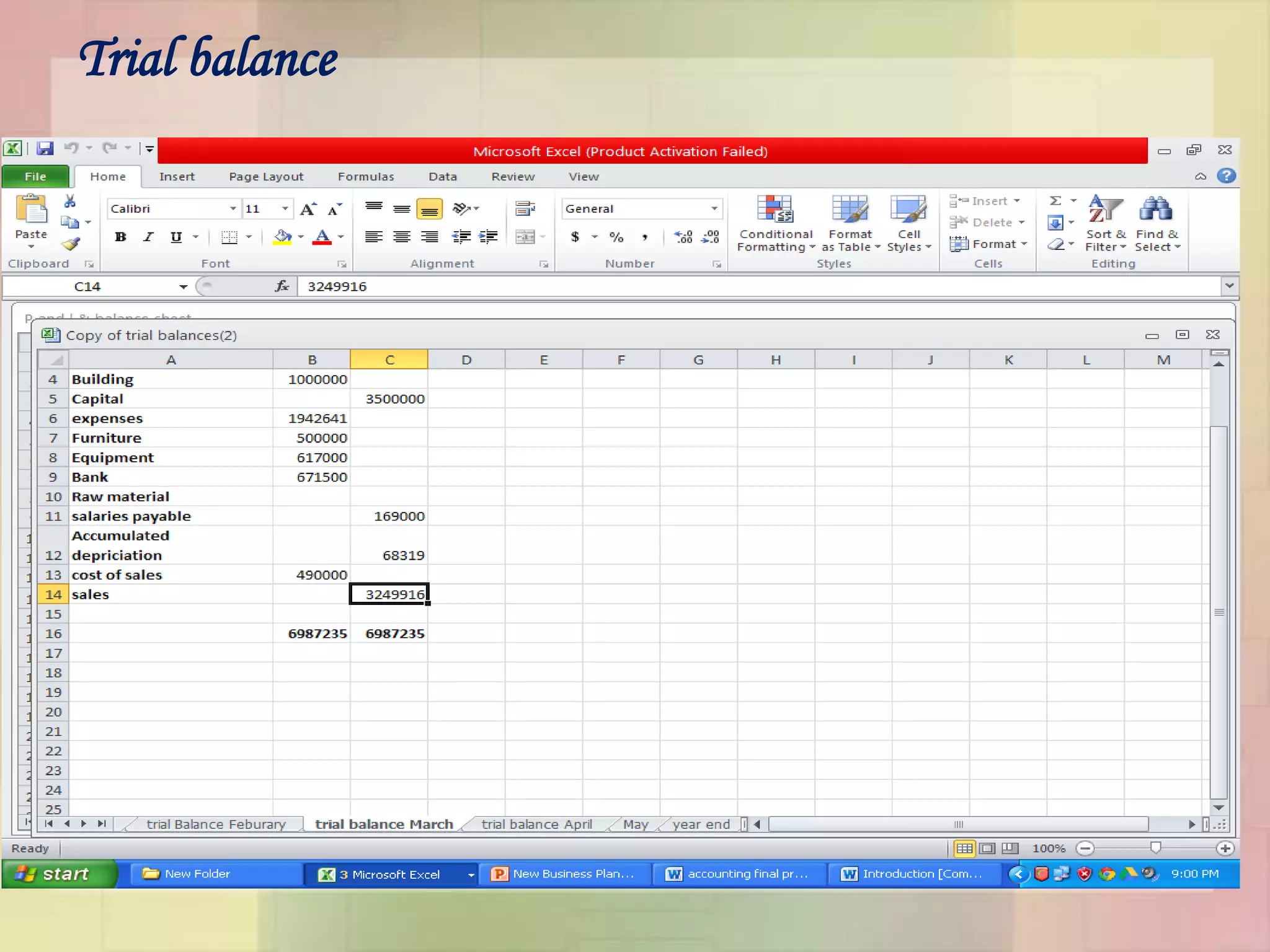Click the Save icon in quick access toolbar
The width and height of the screenshot is (1270, 952).
45,149
